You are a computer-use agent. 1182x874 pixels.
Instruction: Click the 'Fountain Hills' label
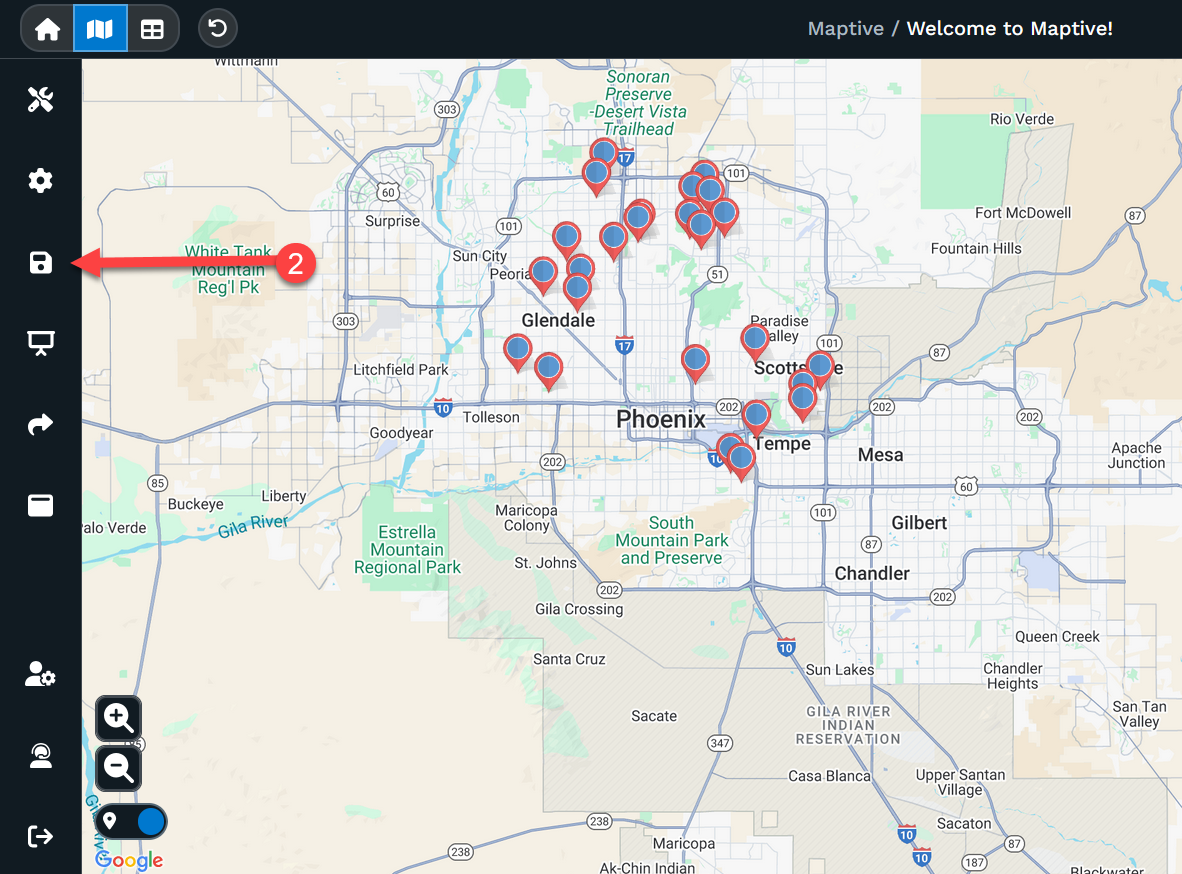point(976,248)
